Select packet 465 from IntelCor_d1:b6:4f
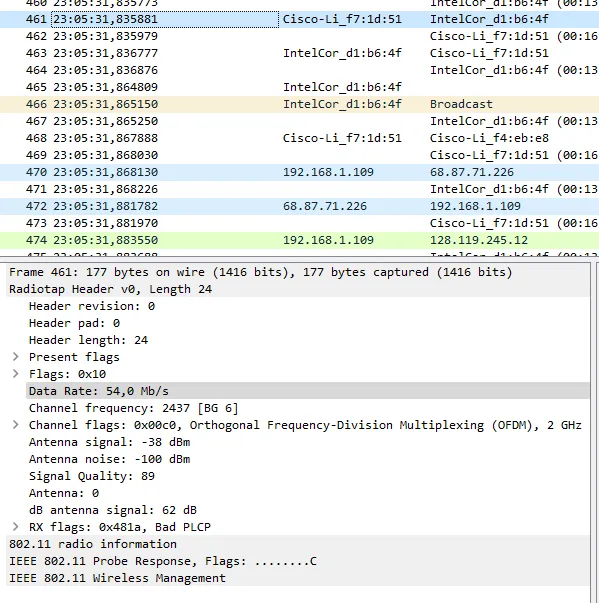The width and height of the screenshot is (599, 603). 300,87
